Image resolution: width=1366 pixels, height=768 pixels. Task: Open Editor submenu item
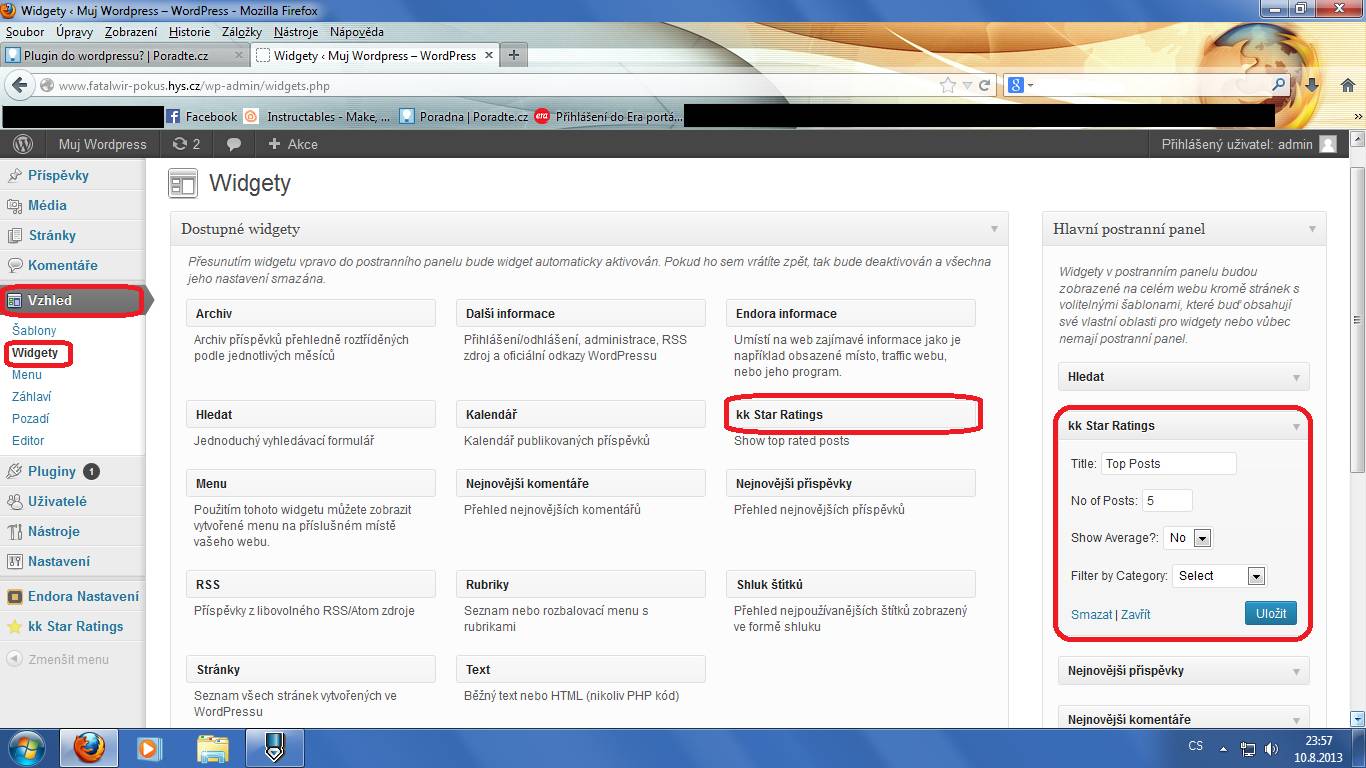28,440
